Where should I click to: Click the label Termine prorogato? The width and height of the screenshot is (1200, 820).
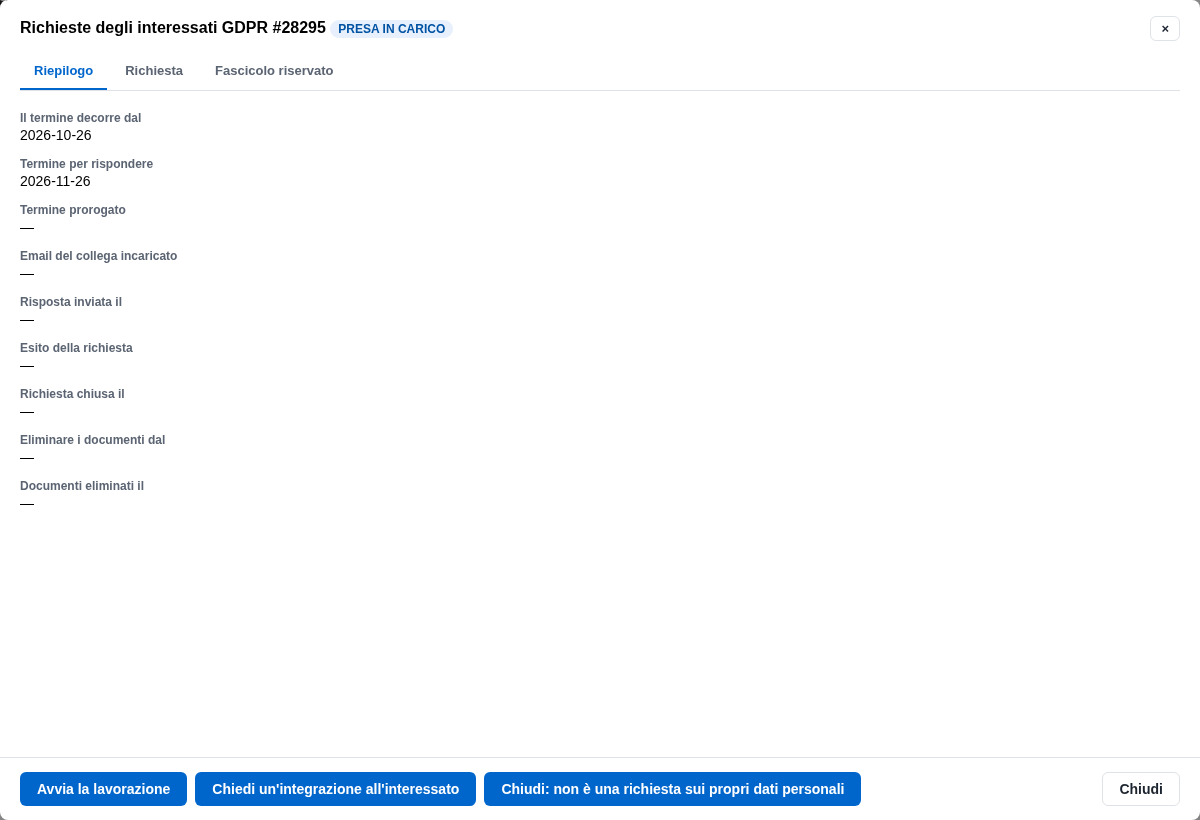[x=73, y=210]
